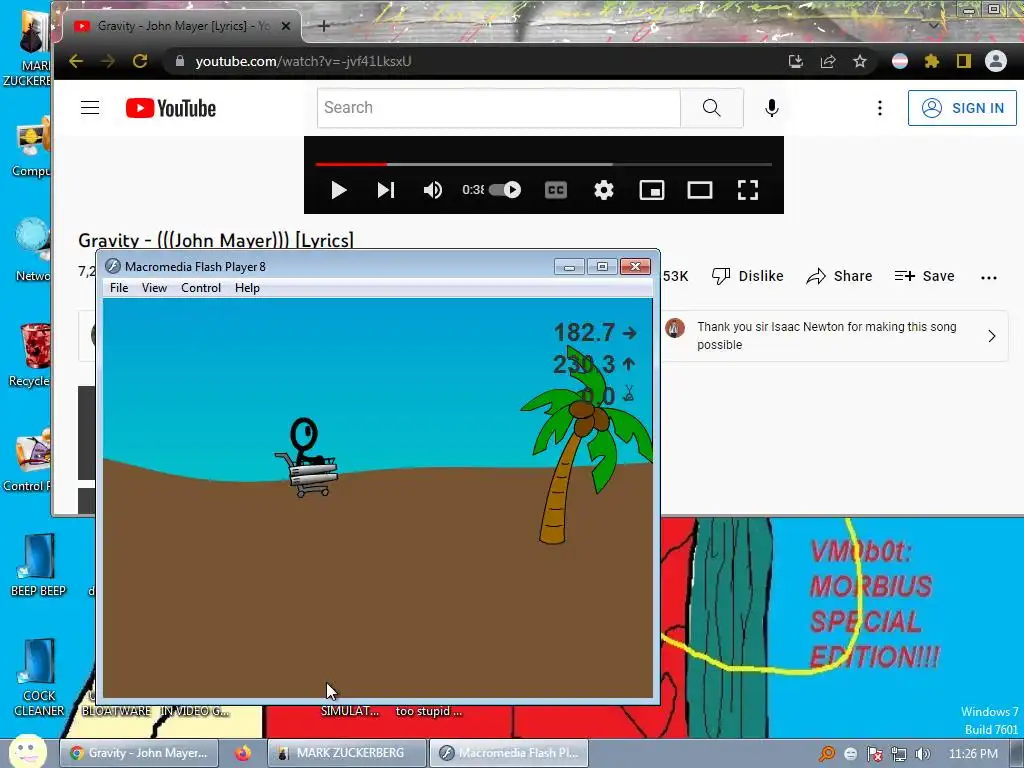Click the 182.7 distance readout
Image resolution: width=1024 pixels, height=768 pixels.
click(x=594, y=332)
